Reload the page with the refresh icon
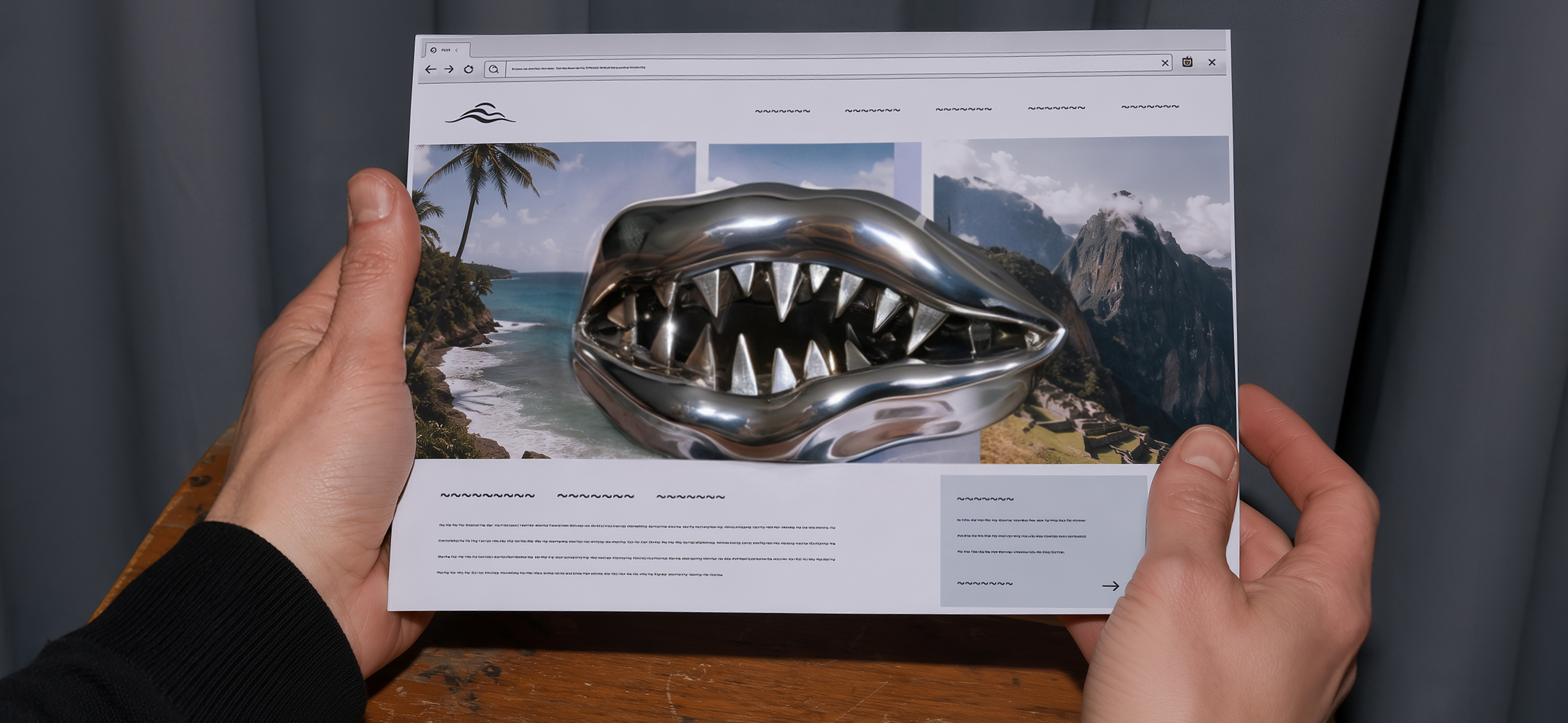1568x723 pixels. (469, 69)
